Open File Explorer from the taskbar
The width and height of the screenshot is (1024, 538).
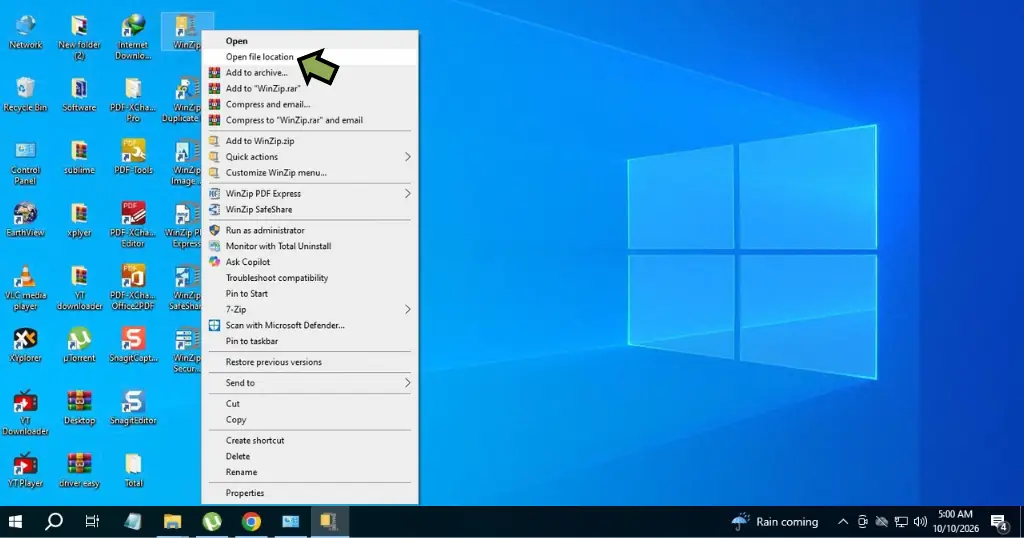(172, 522)
